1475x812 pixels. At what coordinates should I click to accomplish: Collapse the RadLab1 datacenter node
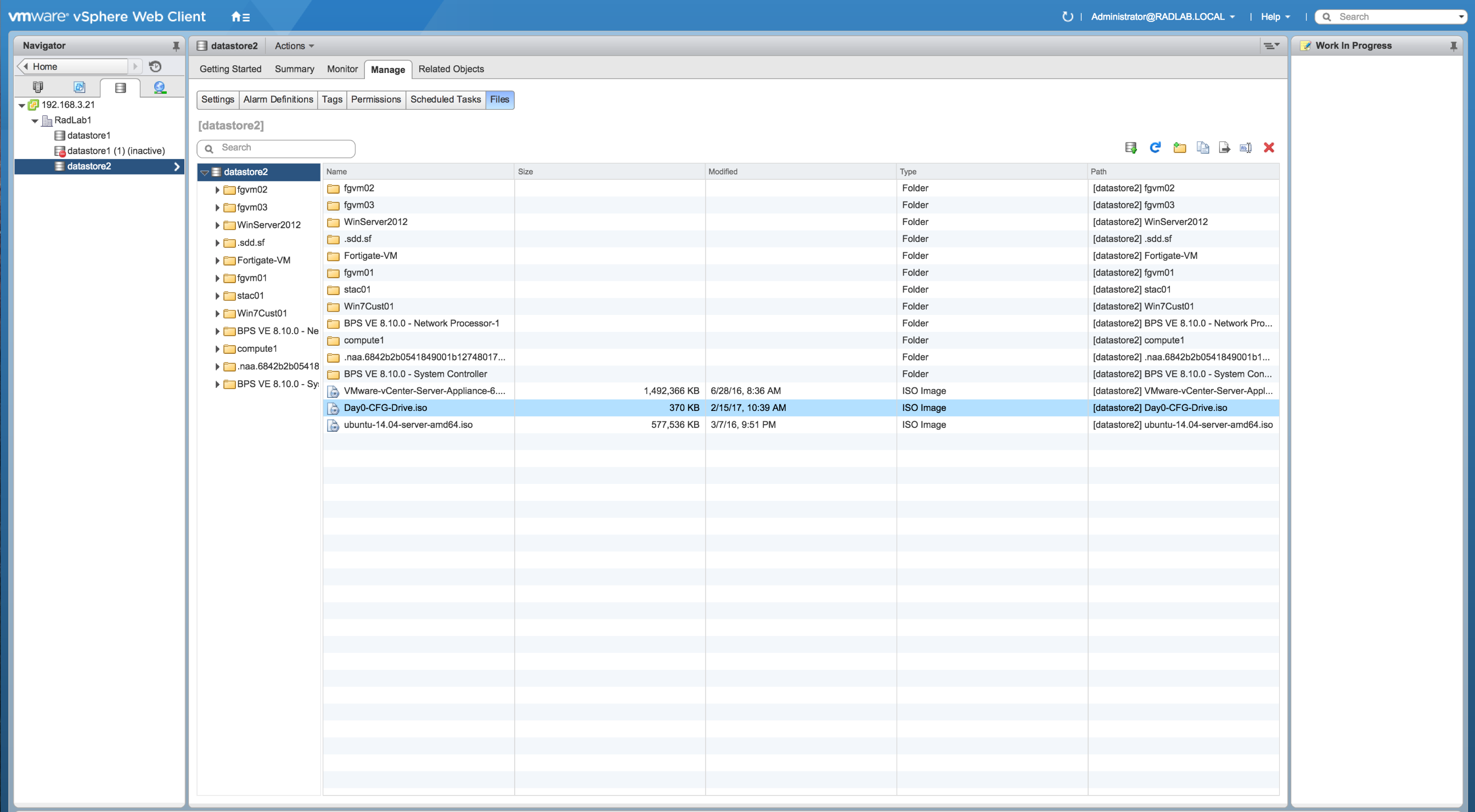(x=35, y=121)
